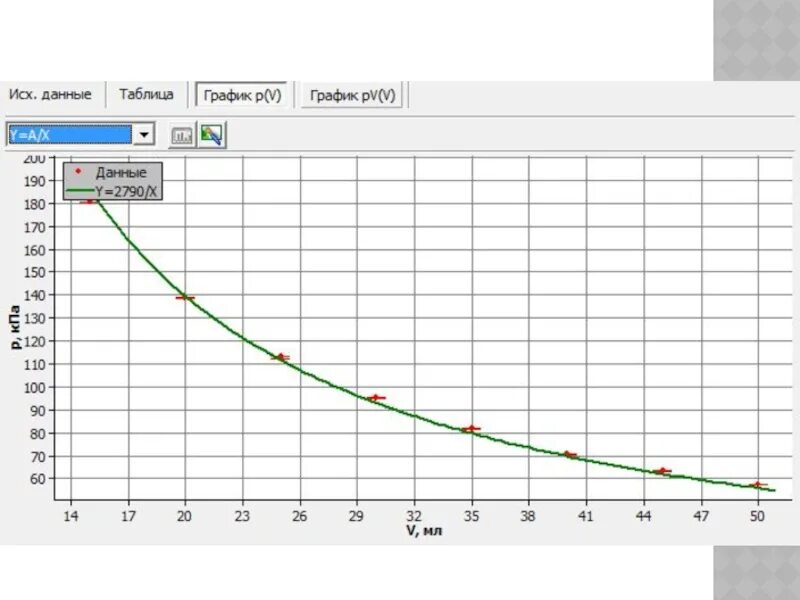Viewport: 800px width, 600px height.
Task: Switch to the Таблица tab
Action: click(x=146, y=95)
